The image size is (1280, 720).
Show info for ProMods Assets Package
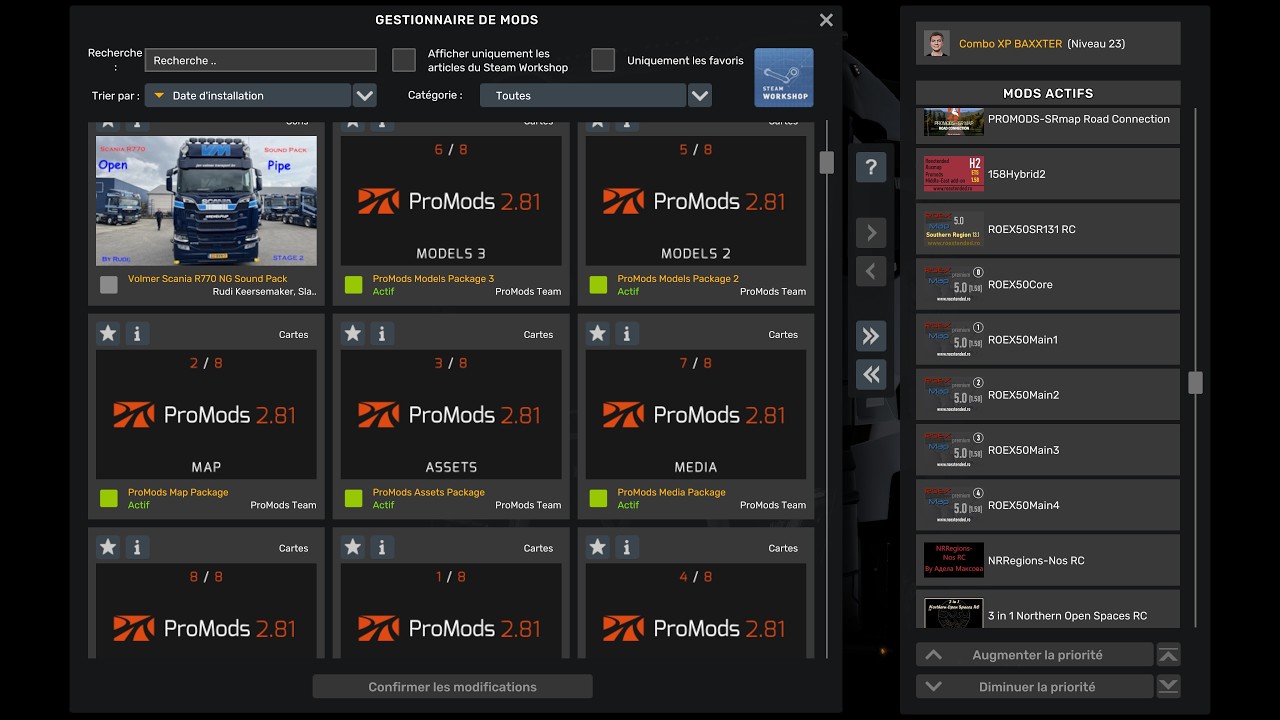click(x=382, y=333)
